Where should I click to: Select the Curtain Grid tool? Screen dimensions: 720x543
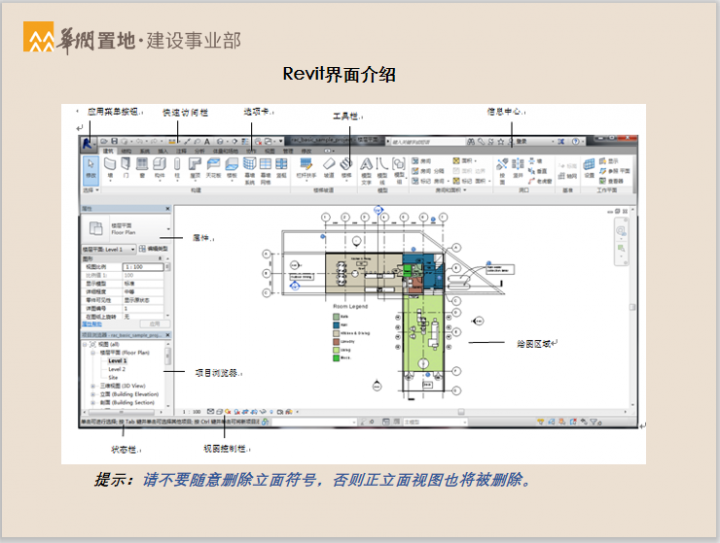265,170
